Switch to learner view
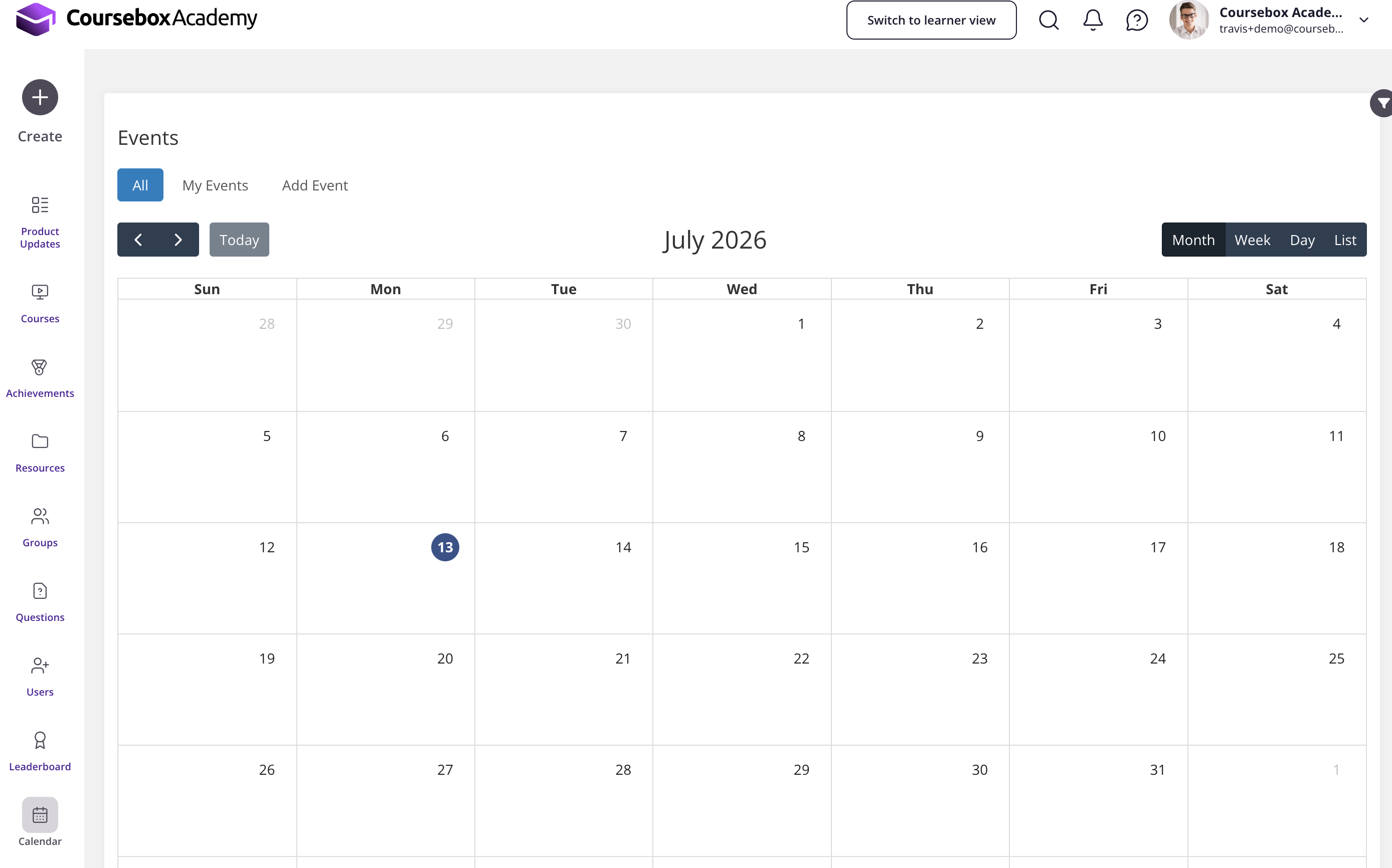 (931, 20)
